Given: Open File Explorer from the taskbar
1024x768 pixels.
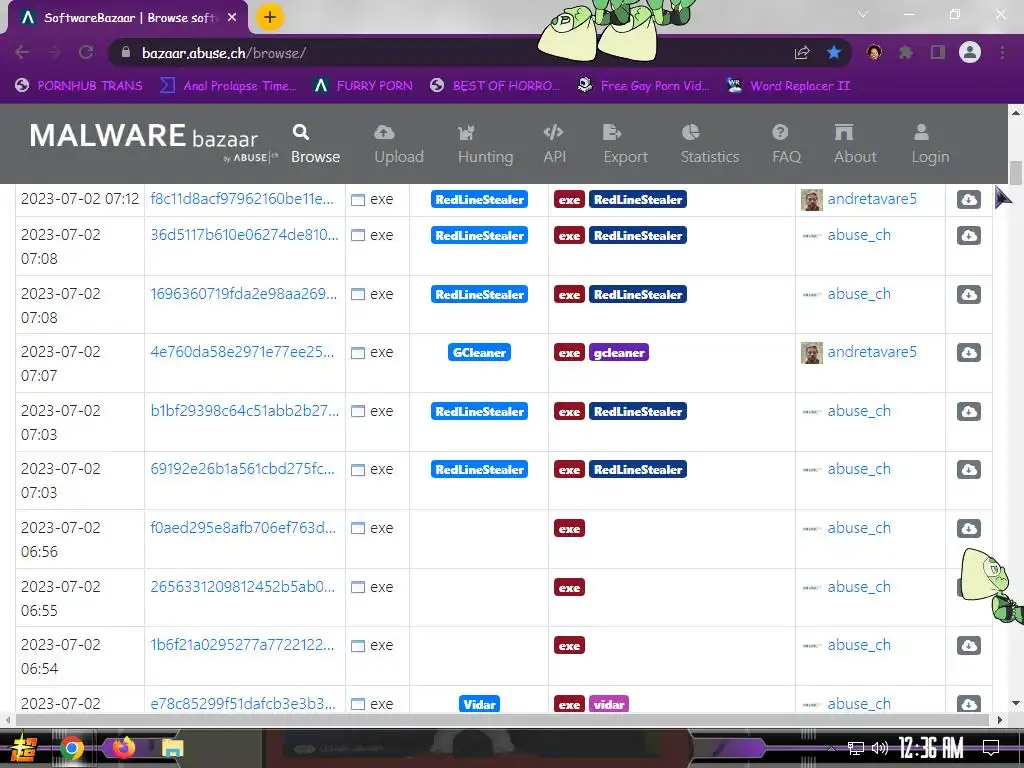Looking at the screenshot, I should [x=173, y=748].
